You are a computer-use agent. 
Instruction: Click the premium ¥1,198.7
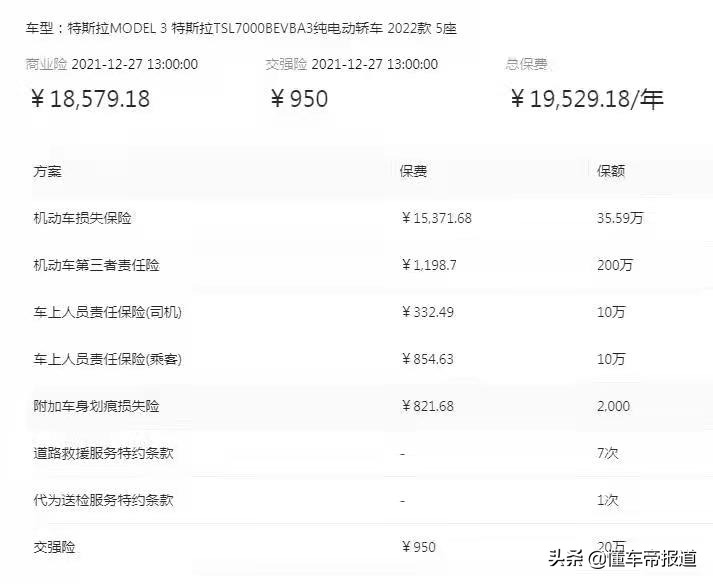429,265
